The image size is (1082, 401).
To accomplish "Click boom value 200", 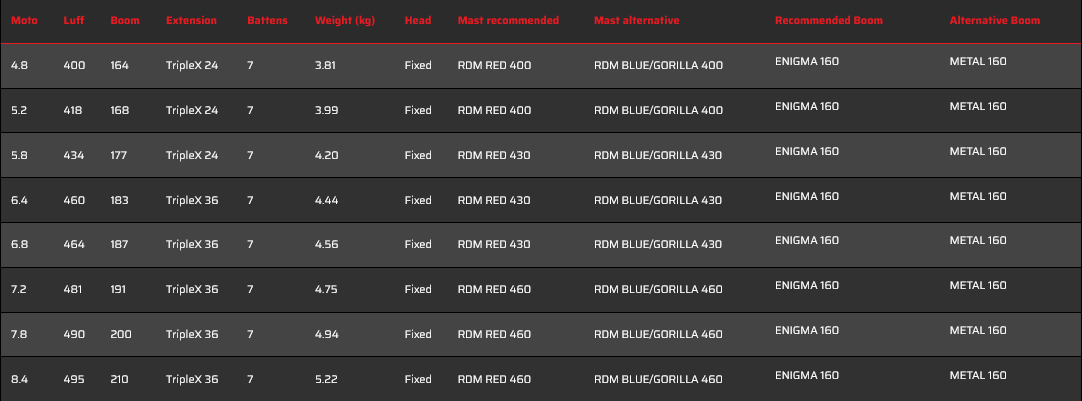I will pos(121,334).
